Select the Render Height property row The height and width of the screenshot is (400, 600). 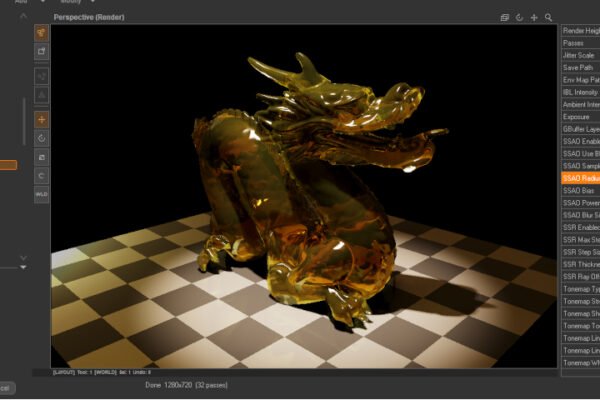pyautogui.click(x=580, y=31)
